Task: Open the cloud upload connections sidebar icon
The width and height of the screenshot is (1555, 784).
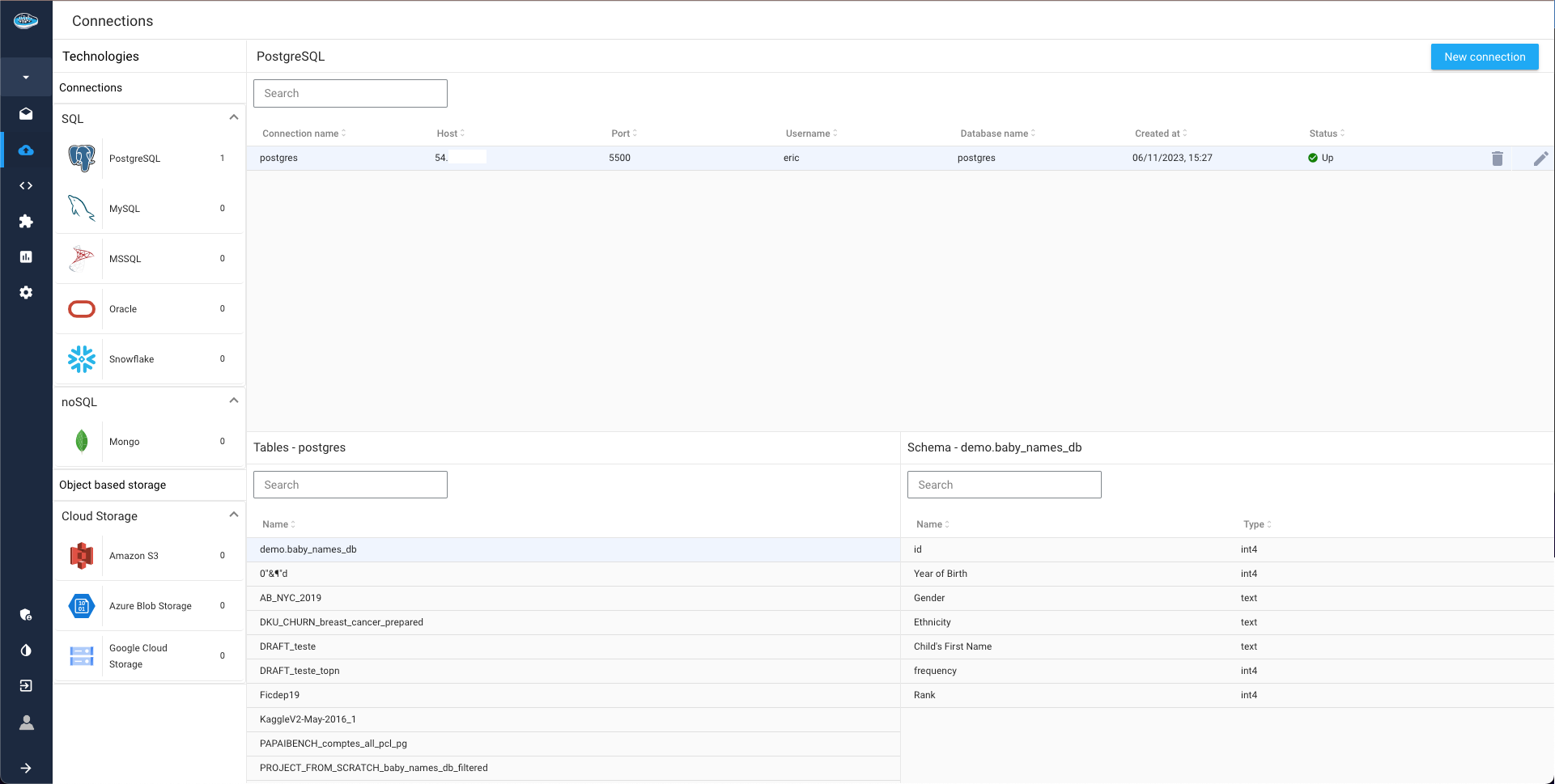Action: [x=26, y=150]
